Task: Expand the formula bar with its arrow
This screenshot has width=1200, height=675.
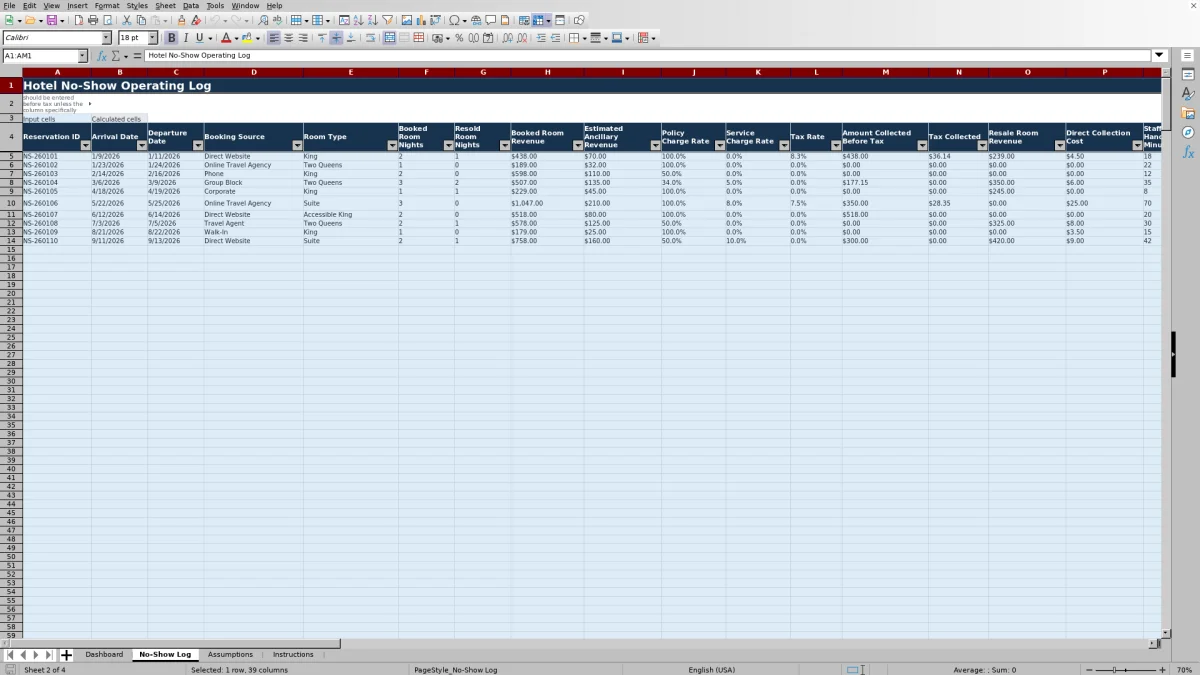Action: point(1160,56)
